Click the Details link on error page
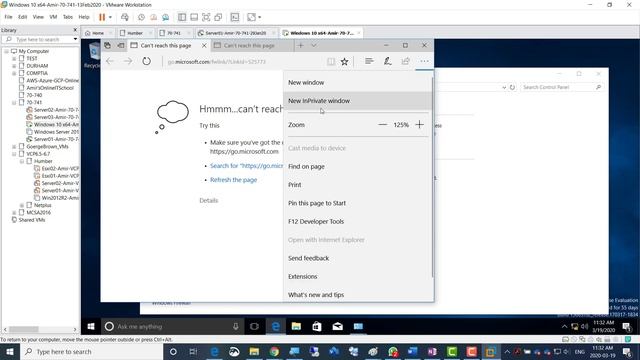Viewport: 640px width, 360px height. 209,200
